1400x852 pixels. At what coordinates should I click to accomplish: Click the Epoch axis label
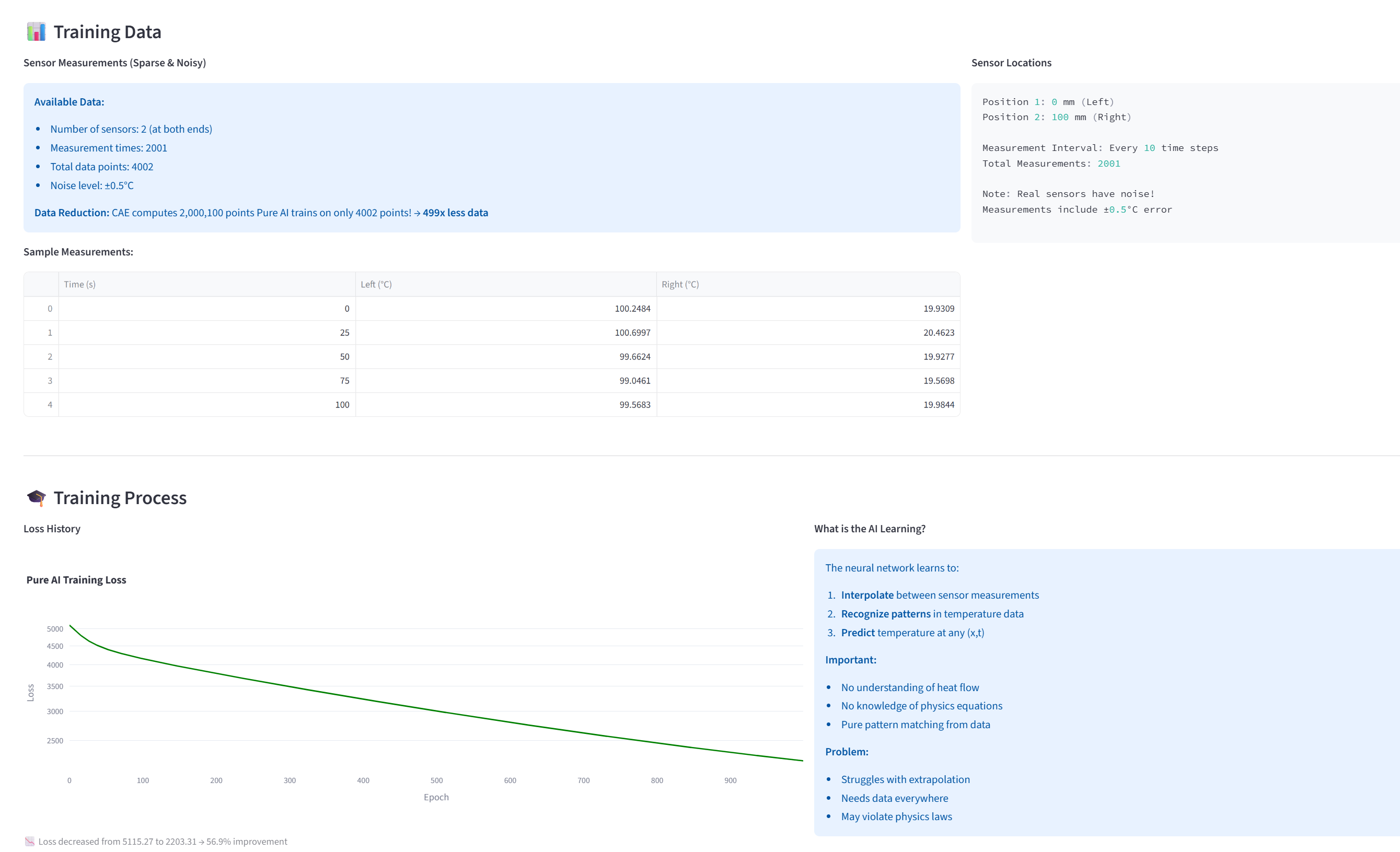[436, 797]
